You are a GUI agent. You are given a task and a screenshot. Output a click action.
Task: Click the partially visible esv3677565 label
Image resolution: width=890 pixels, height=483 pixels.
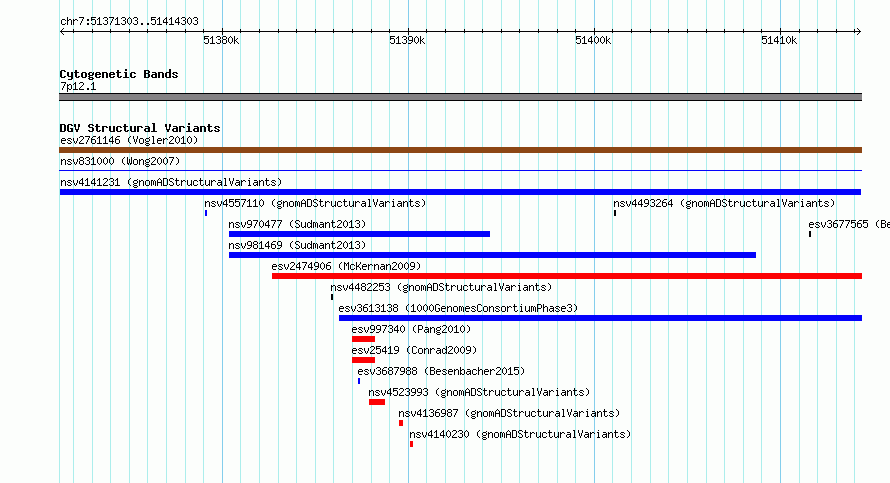849,224
